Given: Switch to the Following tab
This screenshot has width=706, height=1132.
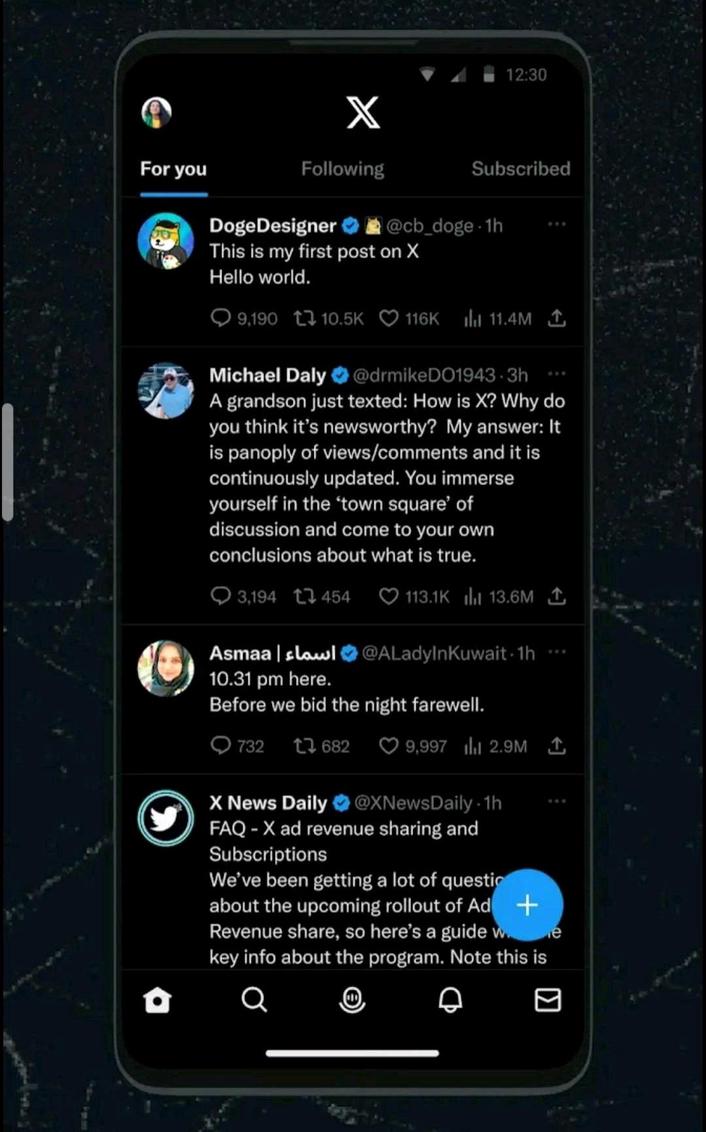Looking at the screenshot, I should (x=342, y=168).
